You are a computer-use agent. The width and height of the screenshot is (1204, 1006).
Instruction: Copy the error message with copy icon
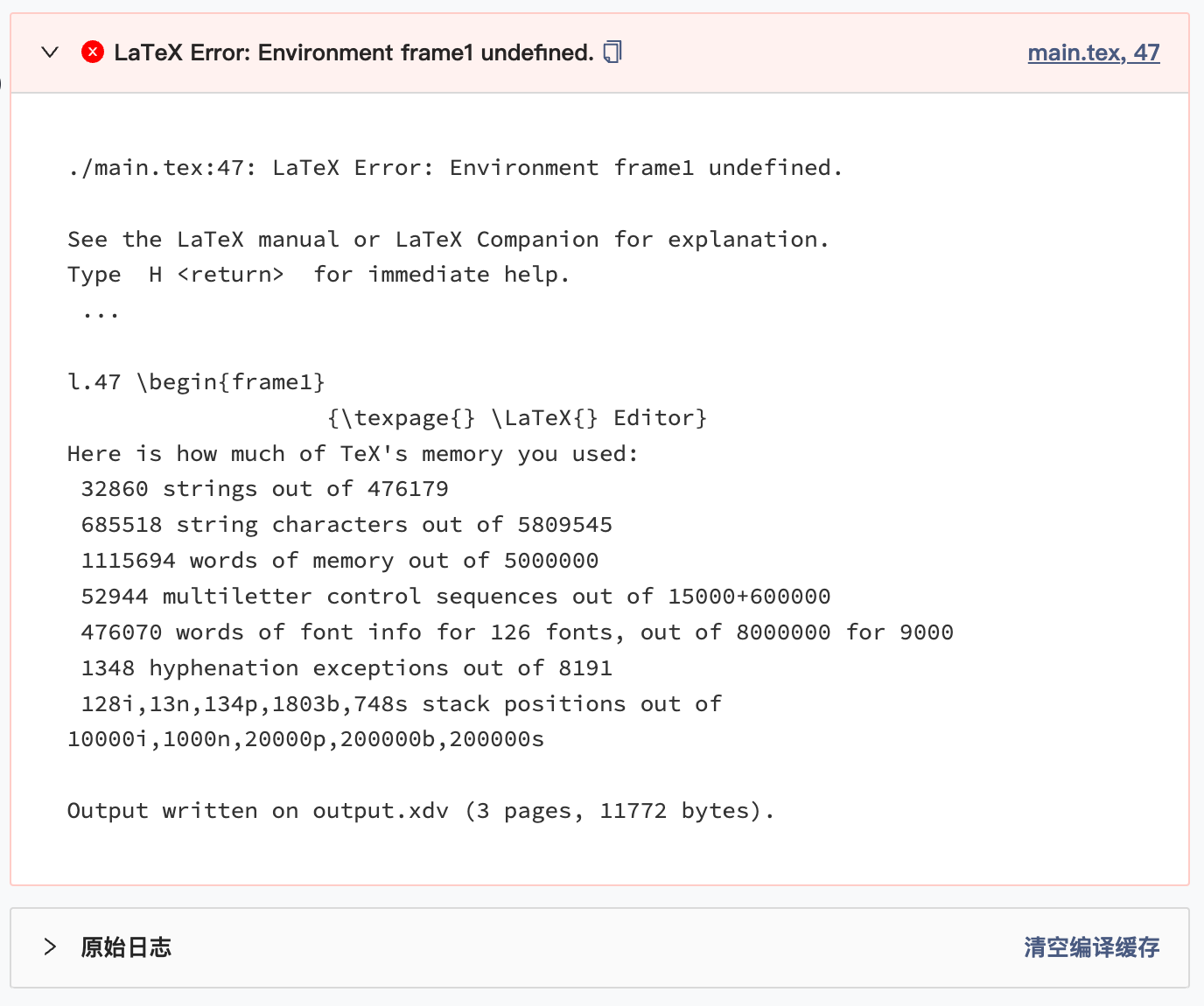(x=612, y=52)
